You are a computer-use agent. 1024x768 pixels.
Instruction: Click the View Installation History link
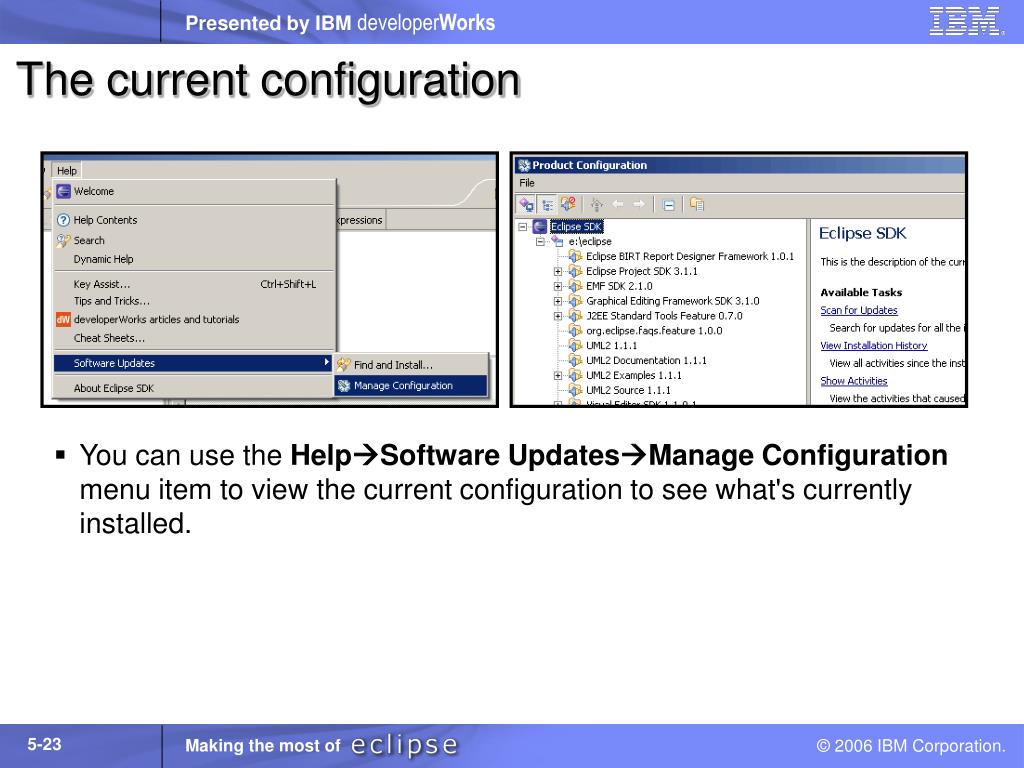874,345
